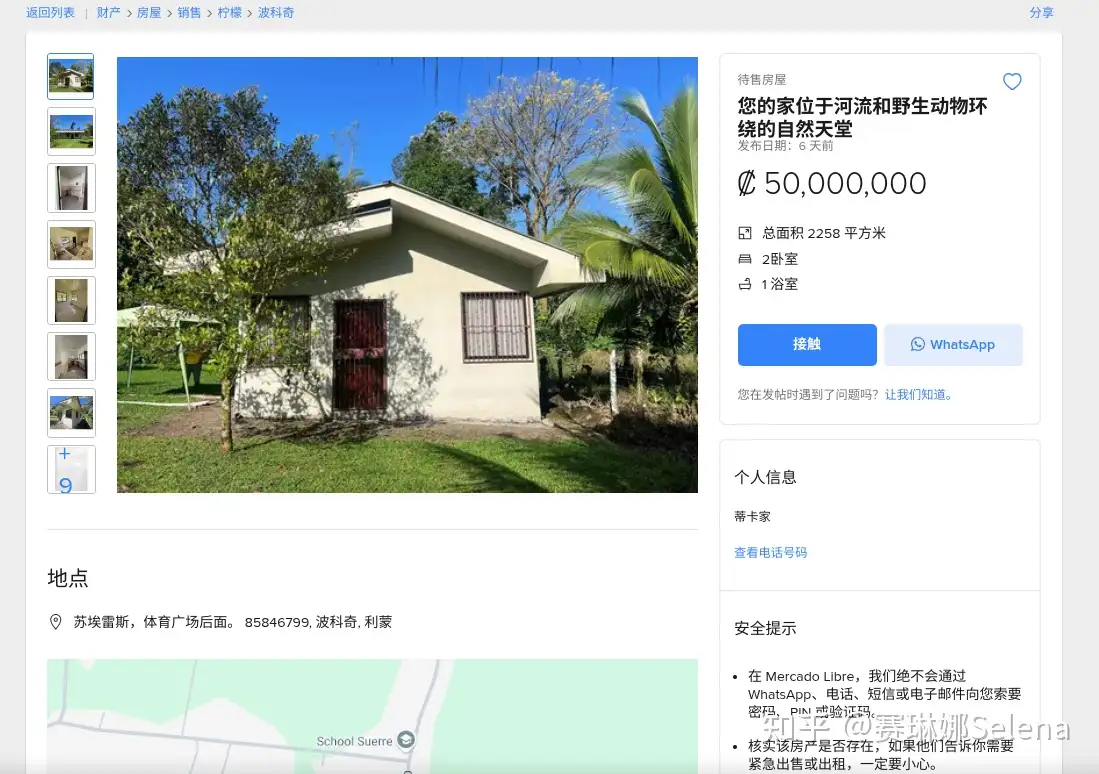The width and height of the screenshot is (1099, 774).
Task: Click the School Suerre map marker
Action: tap(406, 740)
